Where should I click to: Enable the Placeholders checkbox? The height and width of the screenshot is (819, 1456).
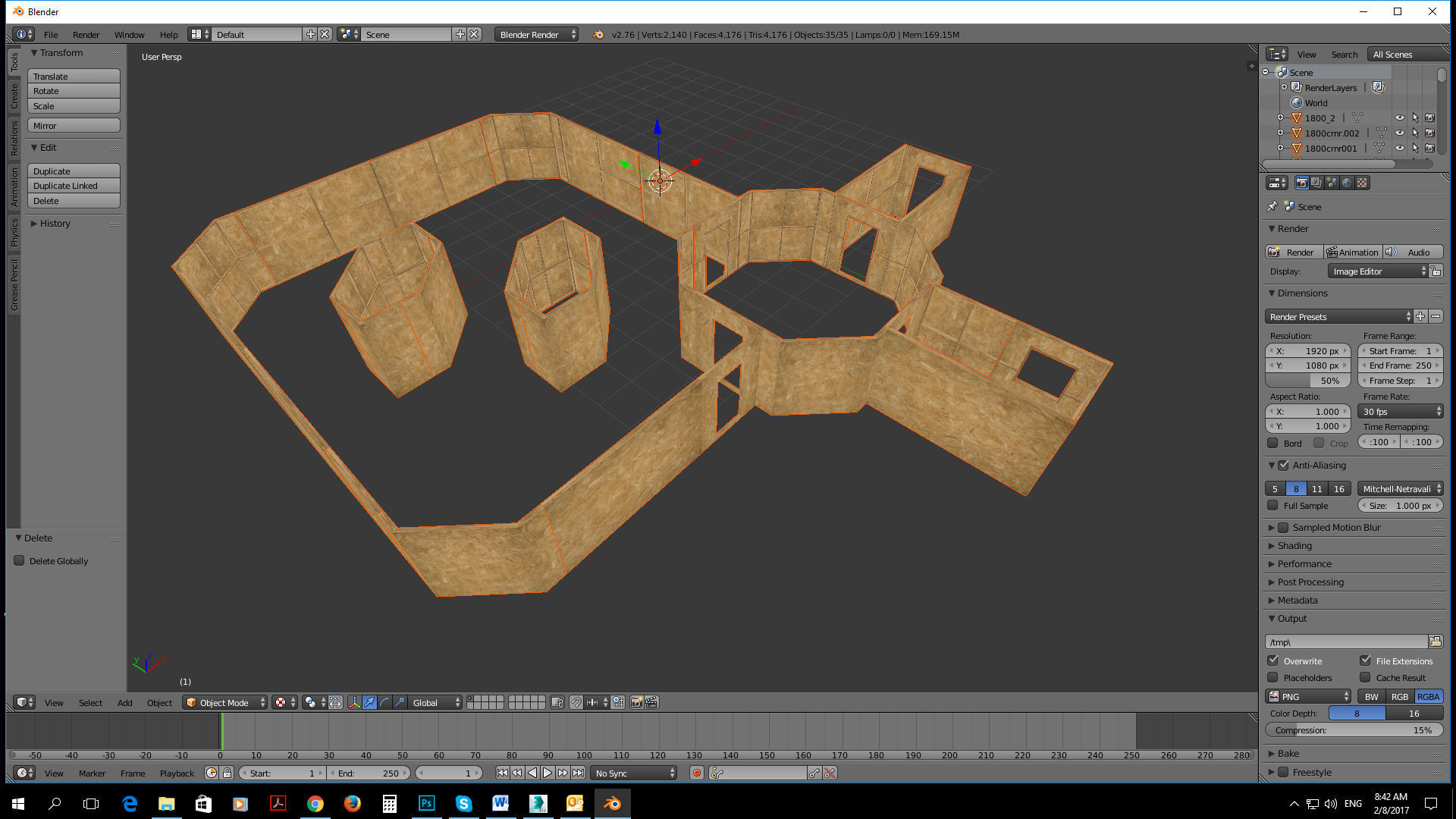[1272, 677]
